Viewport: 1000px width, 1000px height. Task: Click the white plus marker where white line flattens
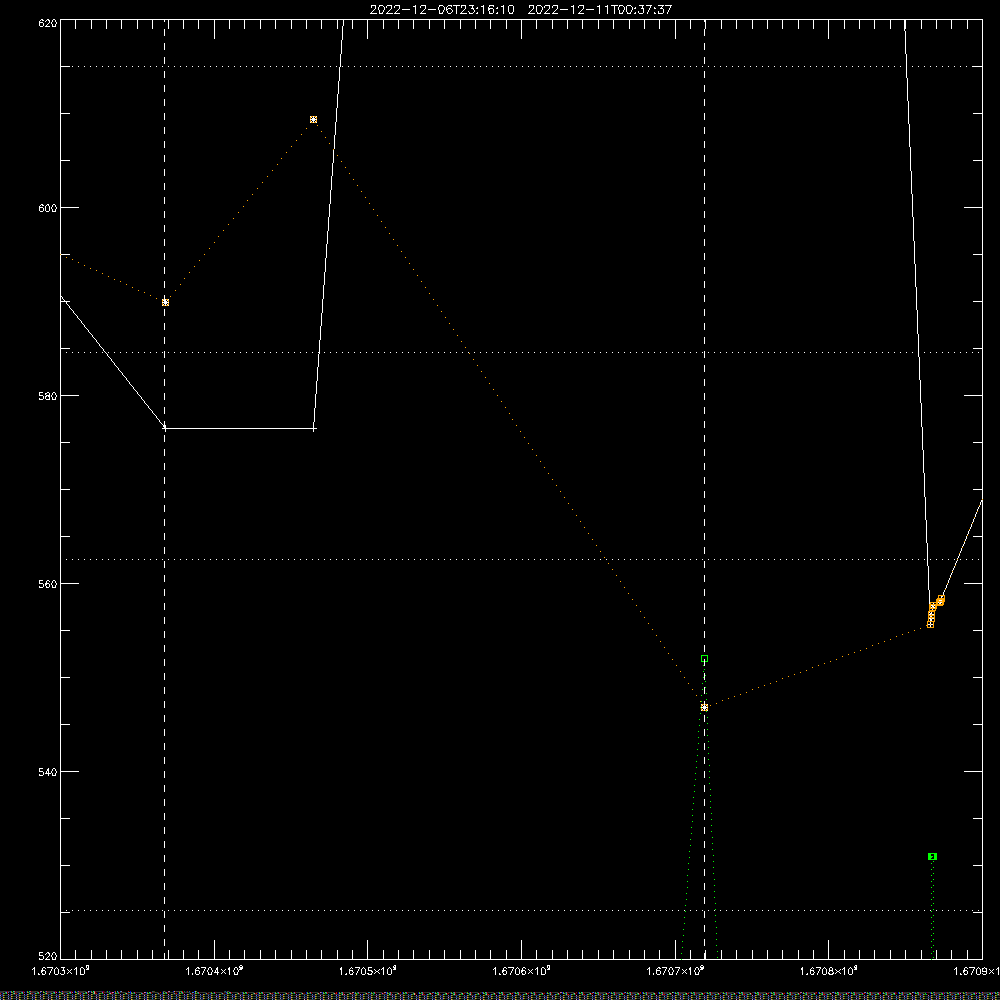click(x=165, y=428)
